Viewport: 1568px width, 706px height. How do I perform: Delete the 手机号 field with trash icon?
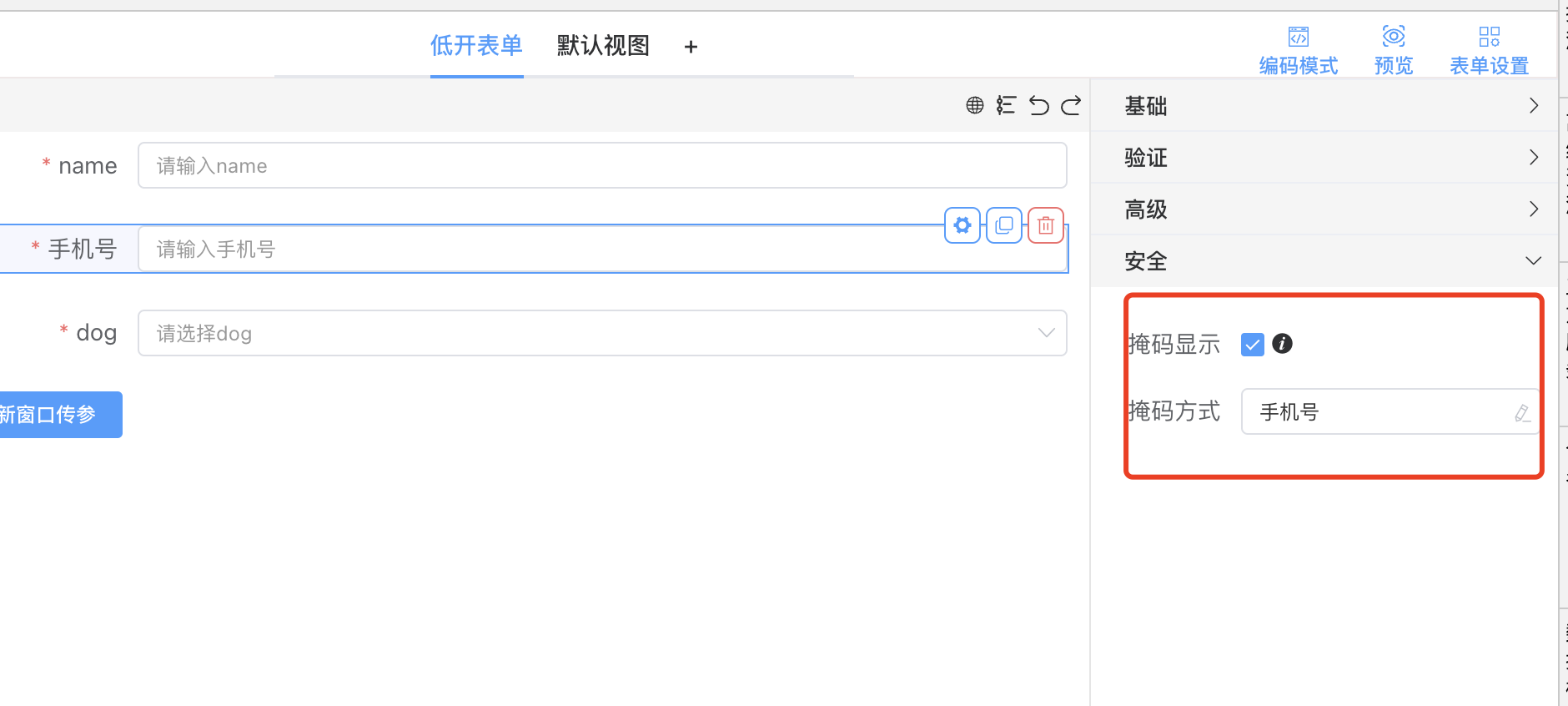[x=1046, y=225]
